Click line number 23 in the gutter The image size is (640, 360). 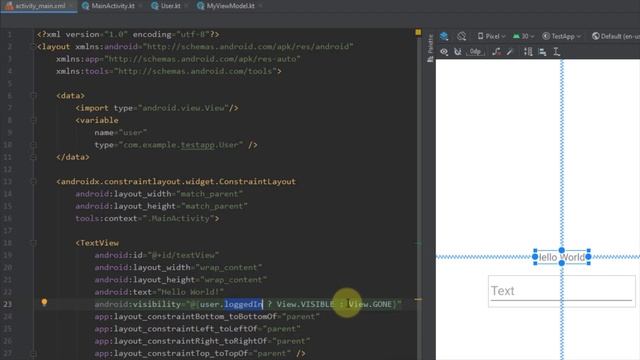(x=8, y=304)
